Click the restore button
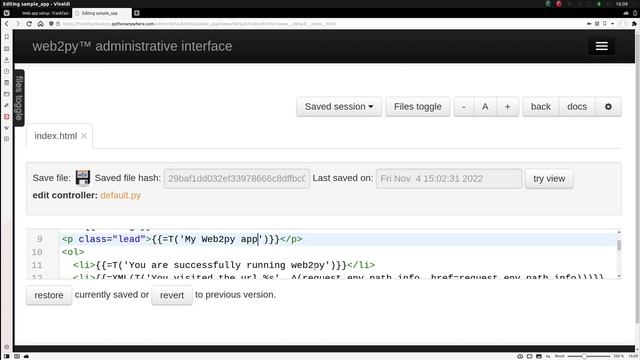The width and height of the screenshot is (640, 360). (x=49, y=295)
